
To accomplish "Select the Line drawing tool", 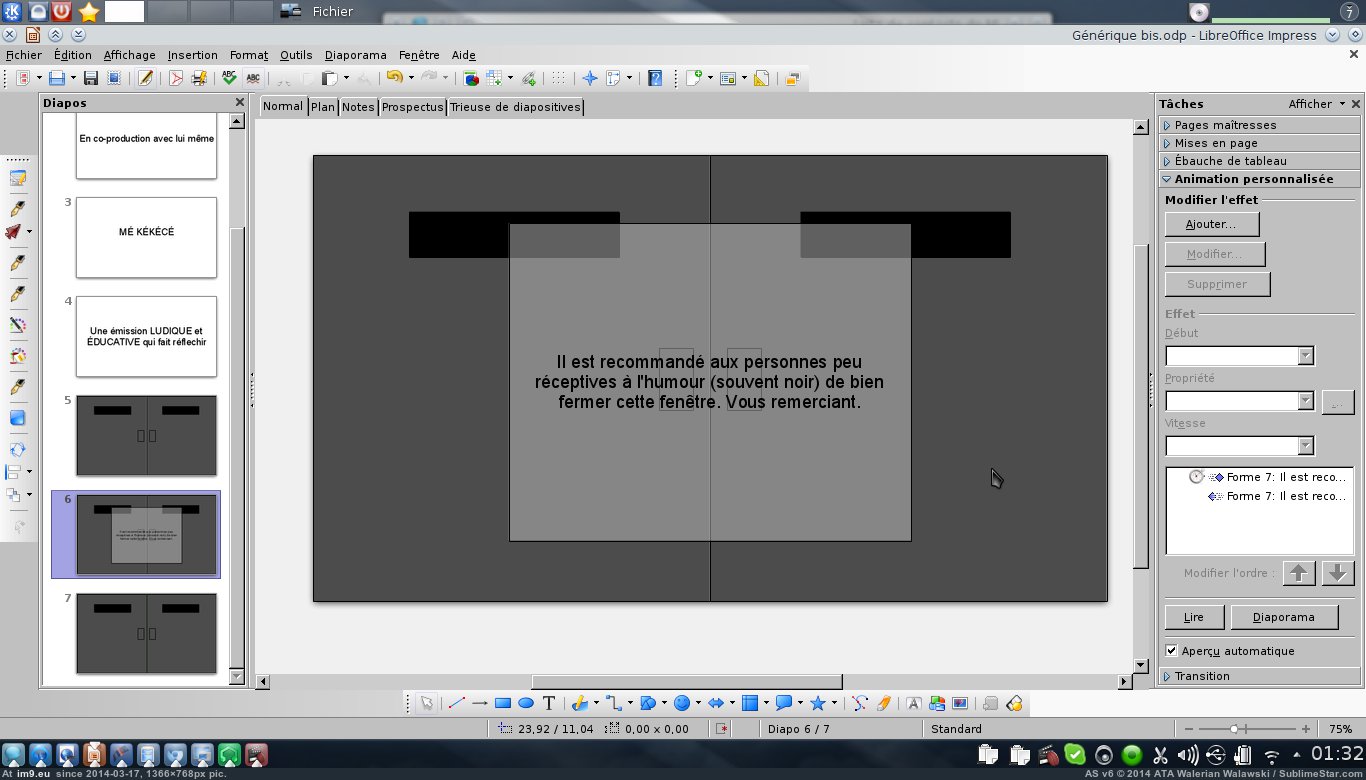I will pos(457,703).
